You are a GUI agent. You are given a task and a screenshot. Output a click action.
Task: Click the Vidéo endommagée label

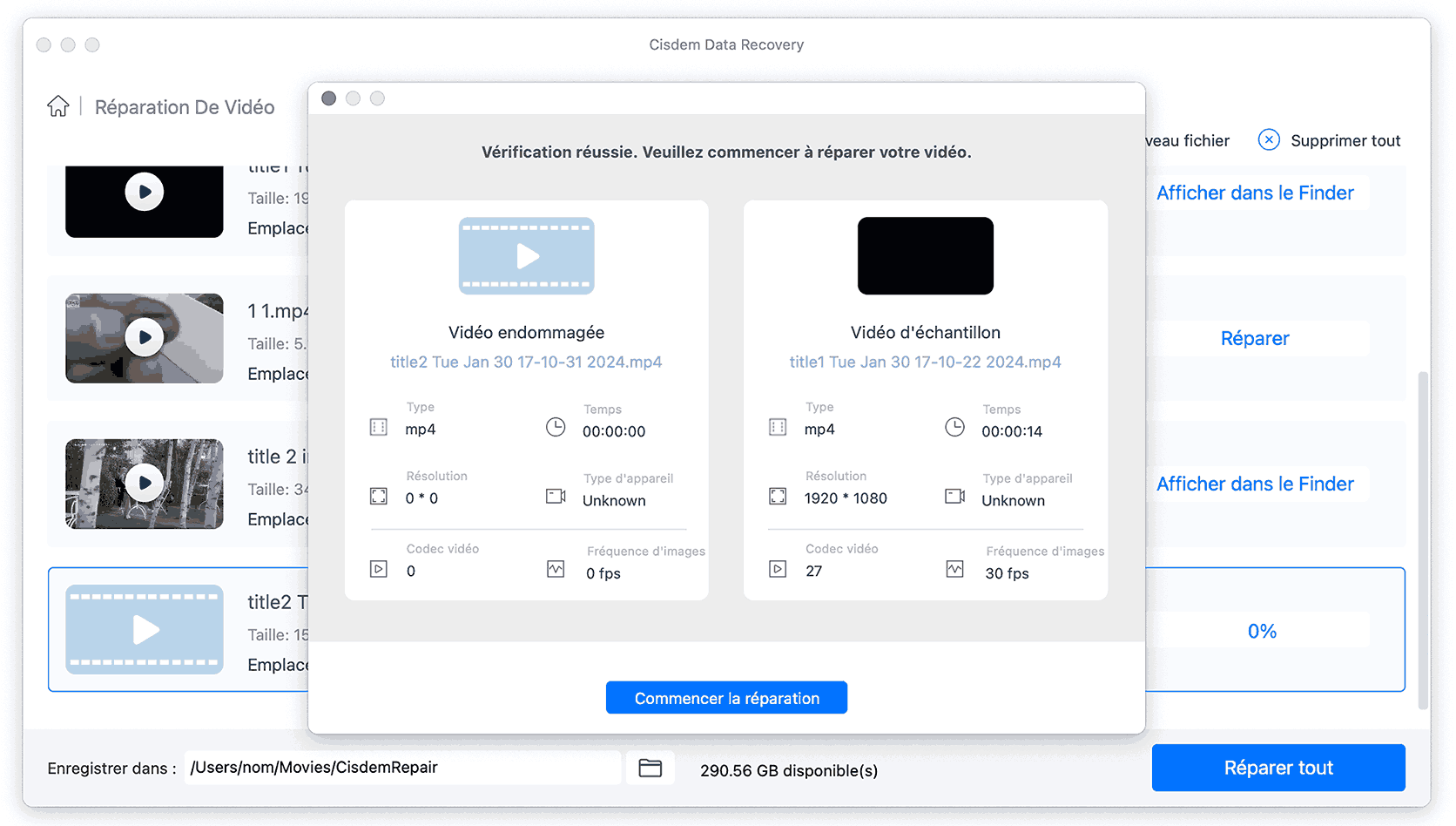click(526, 332)
